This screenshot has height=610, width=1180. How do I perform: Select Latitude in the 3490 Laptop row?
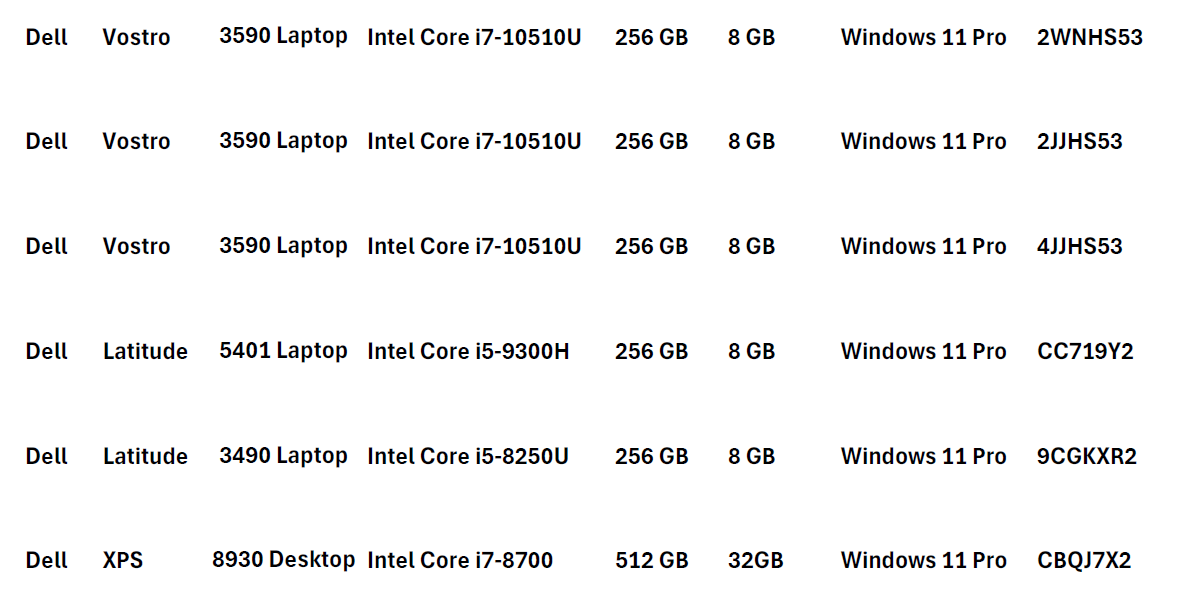(145, 456)
